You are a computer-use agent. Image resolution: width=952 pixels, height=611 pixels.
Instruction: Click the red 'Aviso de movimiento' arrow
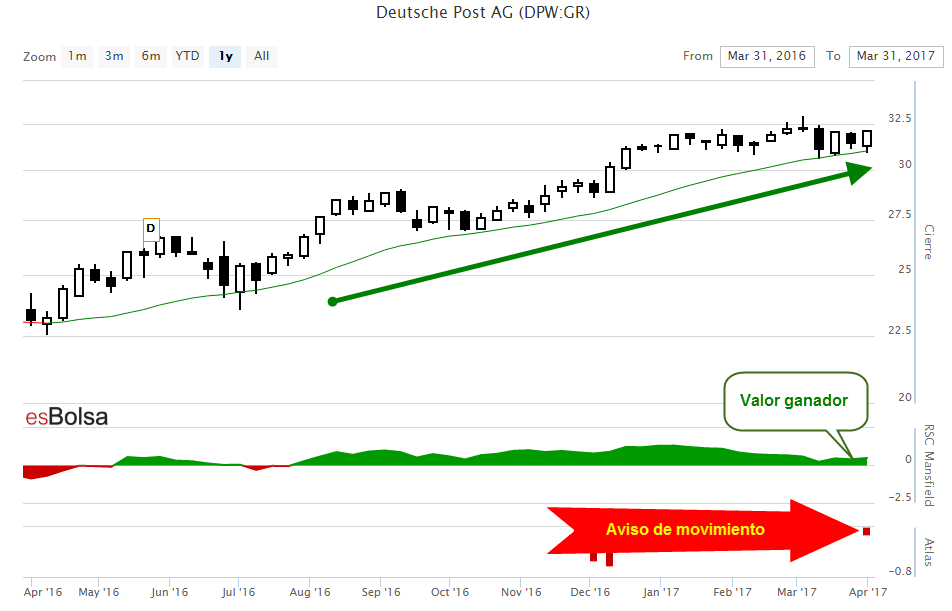click(703, 530)
